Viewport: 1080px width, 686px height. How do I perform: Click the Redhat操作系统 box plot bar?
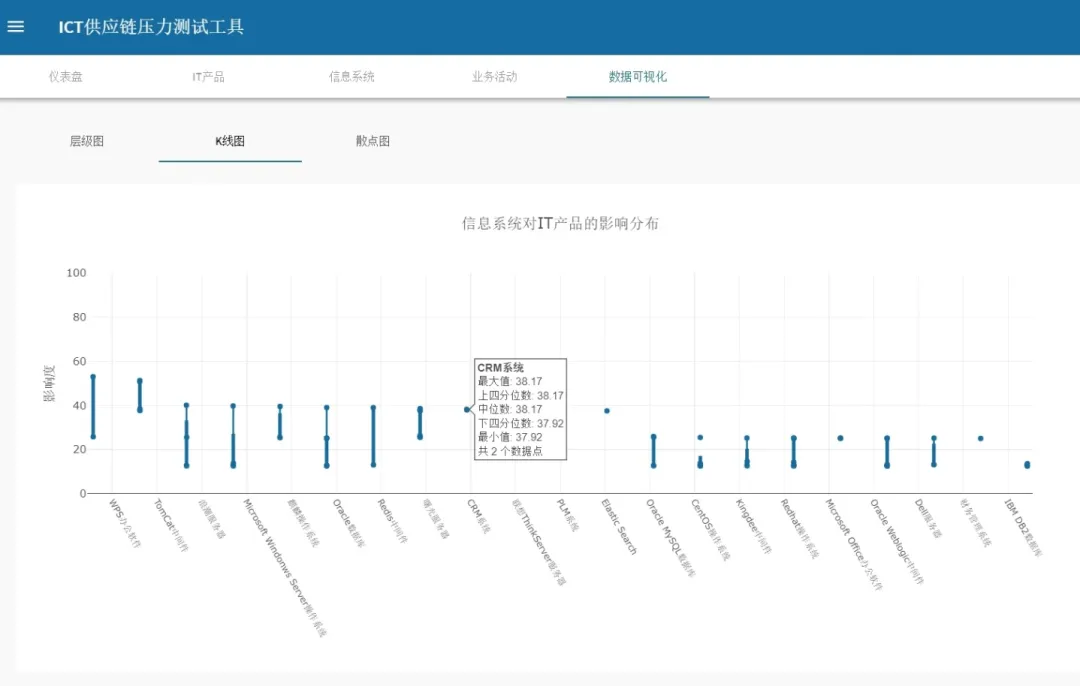793,452
